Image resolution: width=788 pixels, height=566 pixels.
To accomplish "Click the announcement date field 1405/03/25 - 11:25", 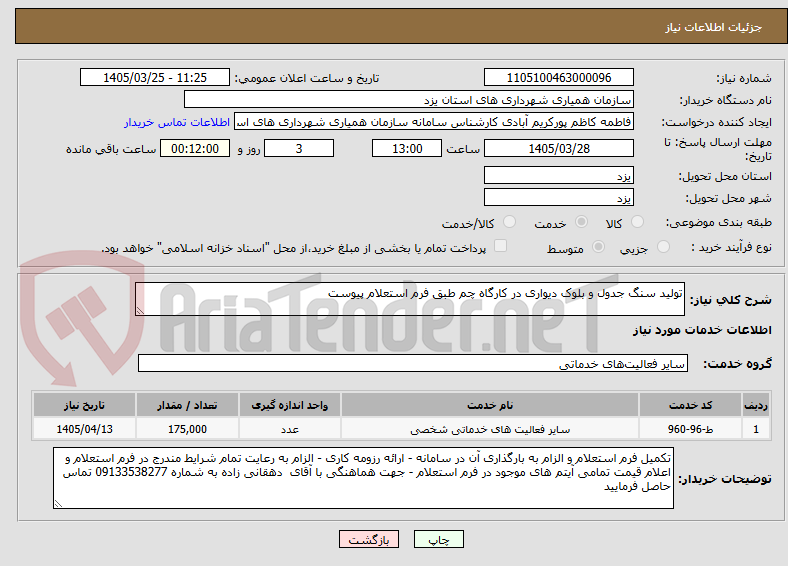I will 155,77.
